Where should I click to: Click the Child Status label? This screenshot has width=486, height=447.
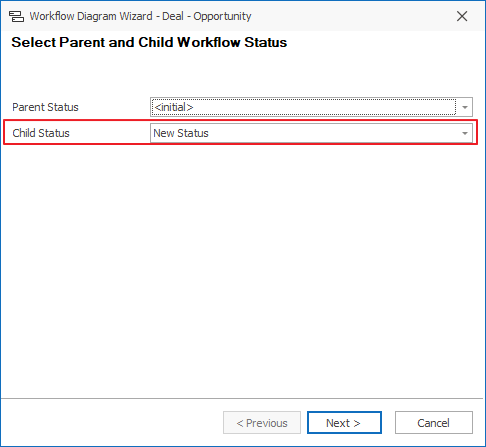(x=41, y=133)
